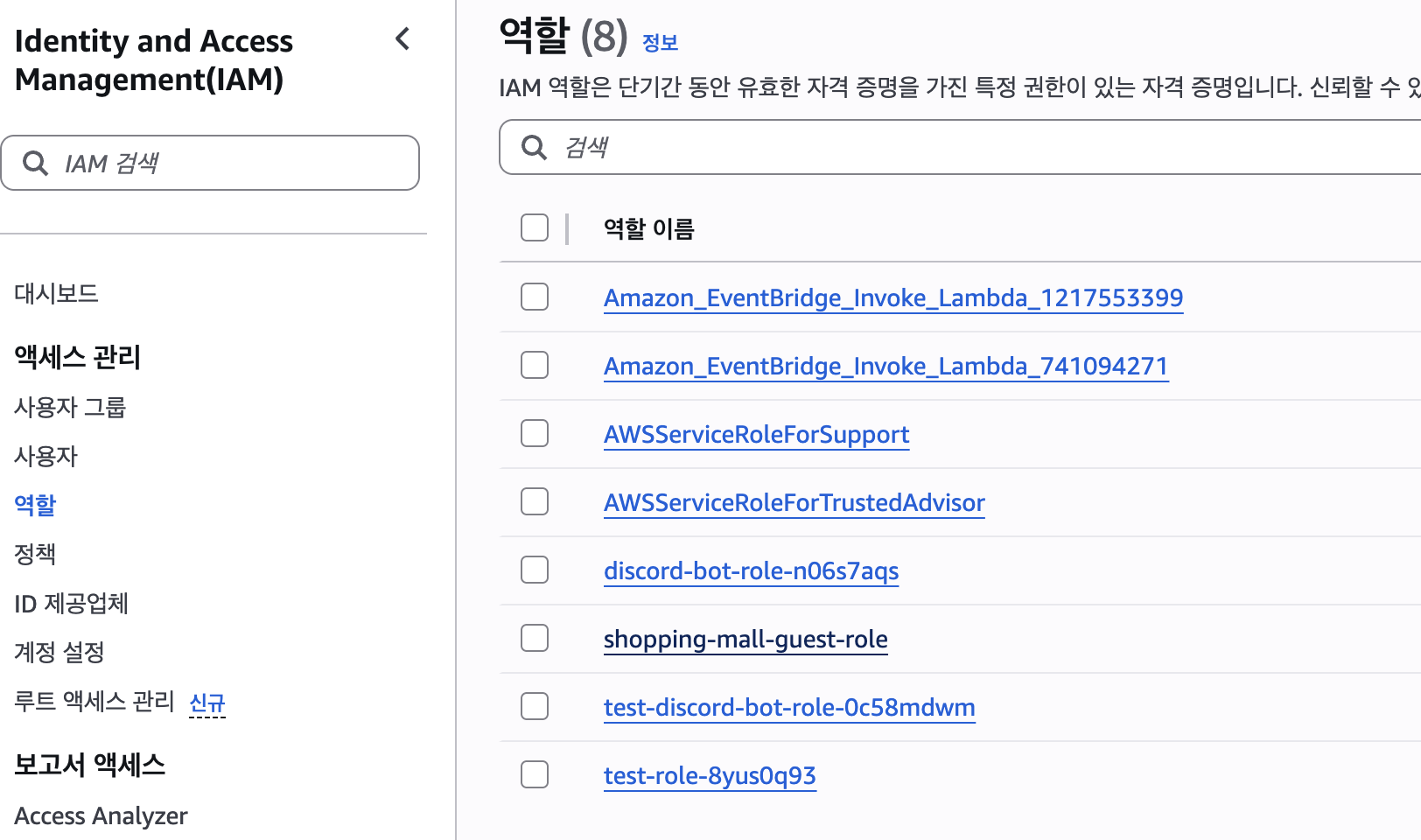1421x840 pixels.
Task: Open 계정 설정 in the sidebar
Action: coord(59,652)
